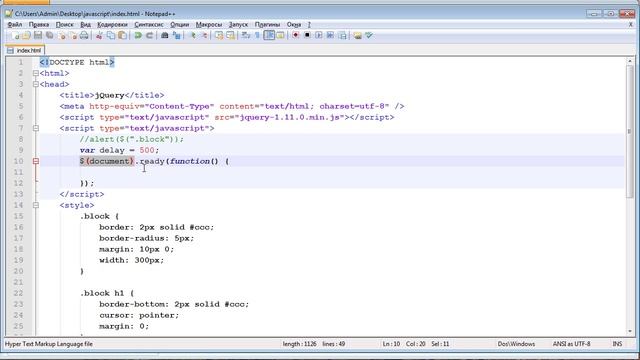Viewport: 640px width, 360px height.
Task: Enable synchronized horizontal scrolling icon
Action: click(231, 36)
